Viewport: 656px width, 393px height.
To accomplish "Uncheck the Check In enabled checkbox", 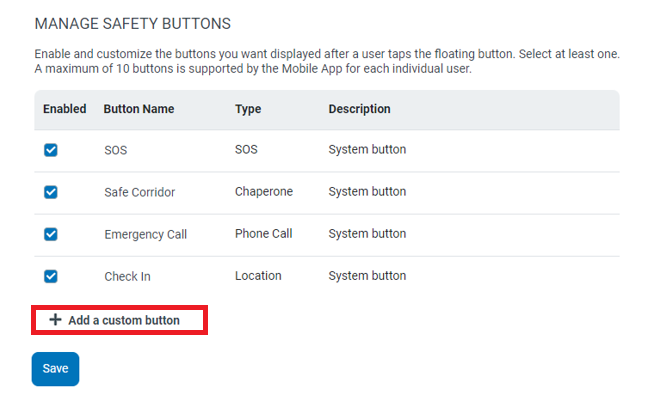I will (x=51, y=276).
